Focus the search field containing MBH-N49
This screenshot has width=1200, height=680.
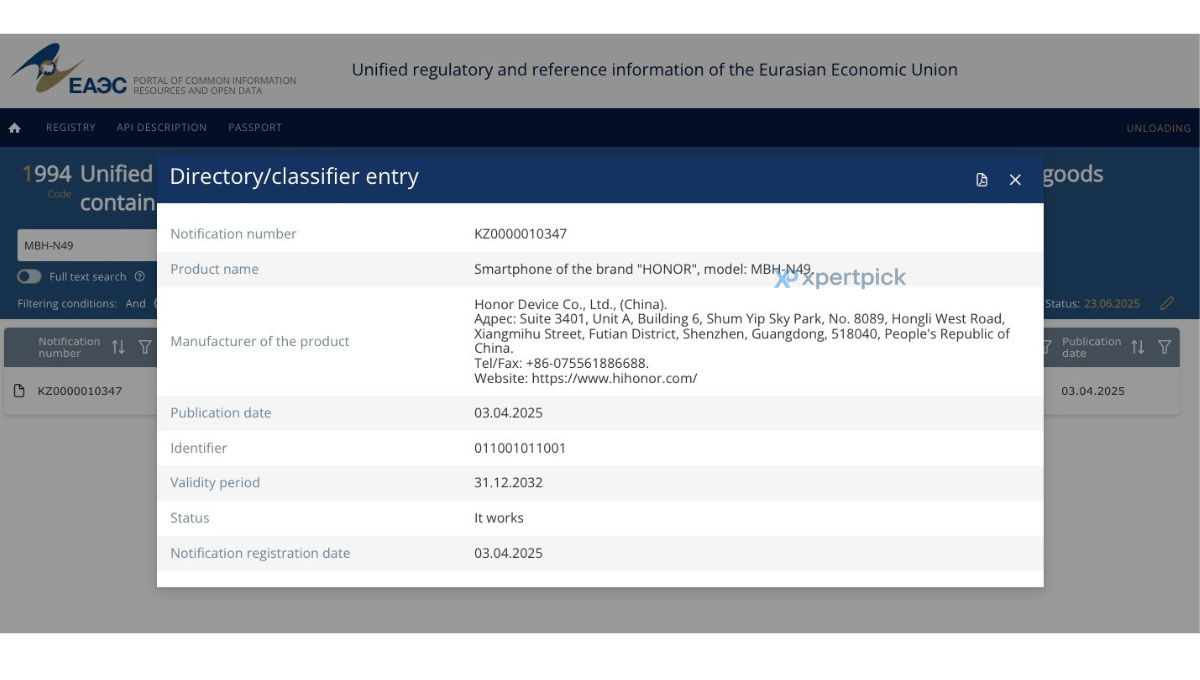tap(87, 245)
